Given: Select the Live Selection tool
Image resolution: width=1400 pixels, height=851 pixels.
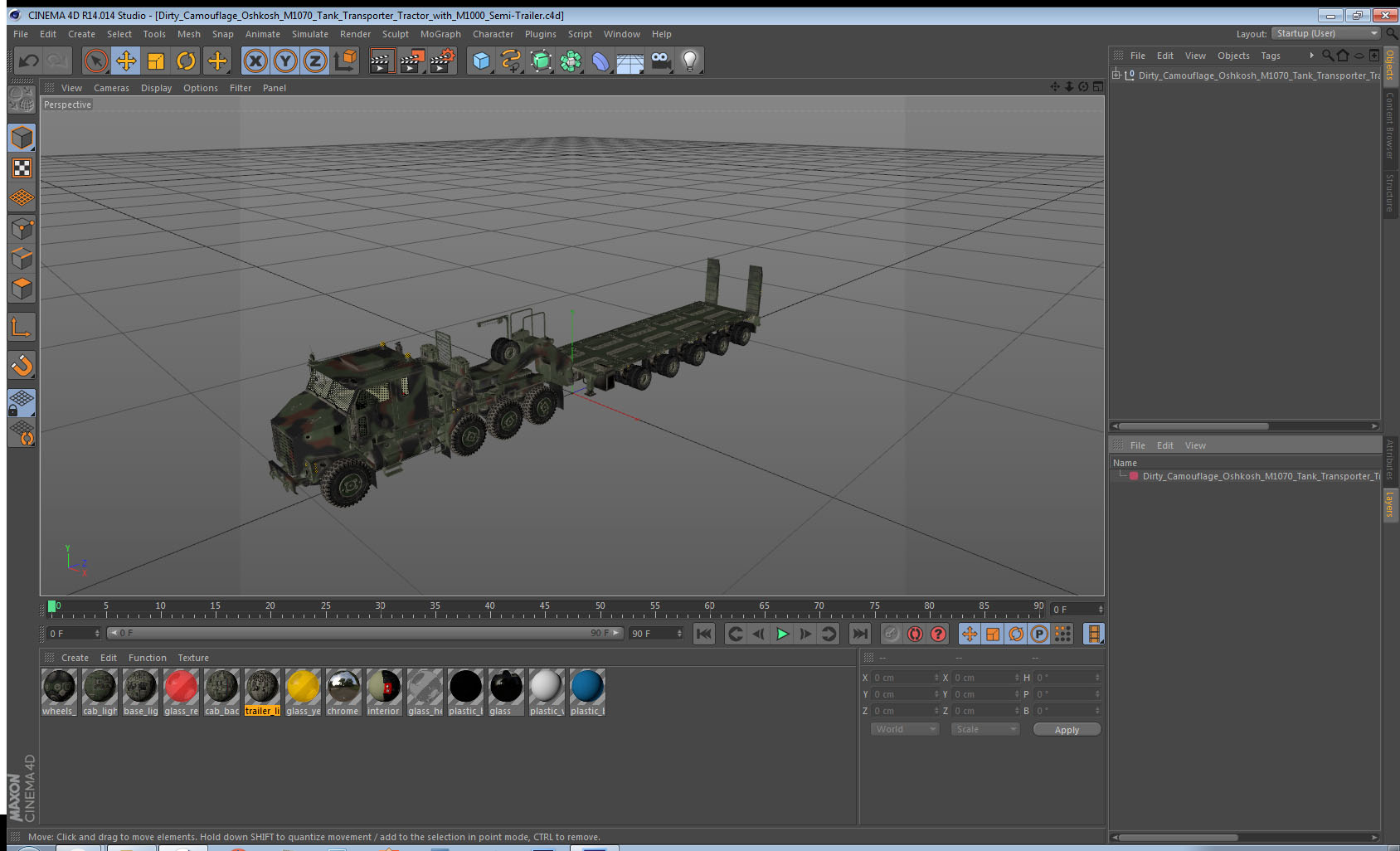Looking at the screenshot, I should [x=96, y=61].
